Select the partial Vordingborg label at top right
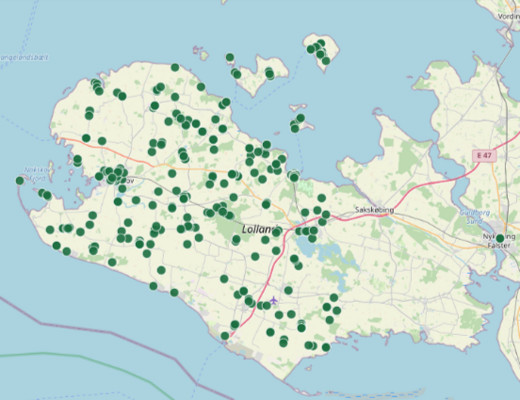 509,16
